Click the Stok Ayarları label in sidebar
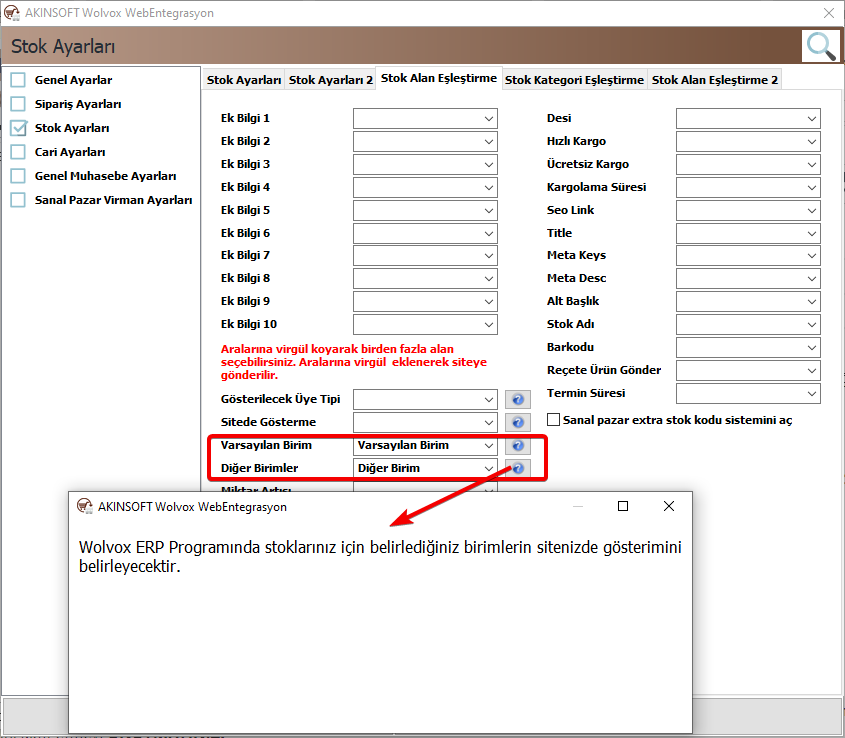 (x=72, y=128)
